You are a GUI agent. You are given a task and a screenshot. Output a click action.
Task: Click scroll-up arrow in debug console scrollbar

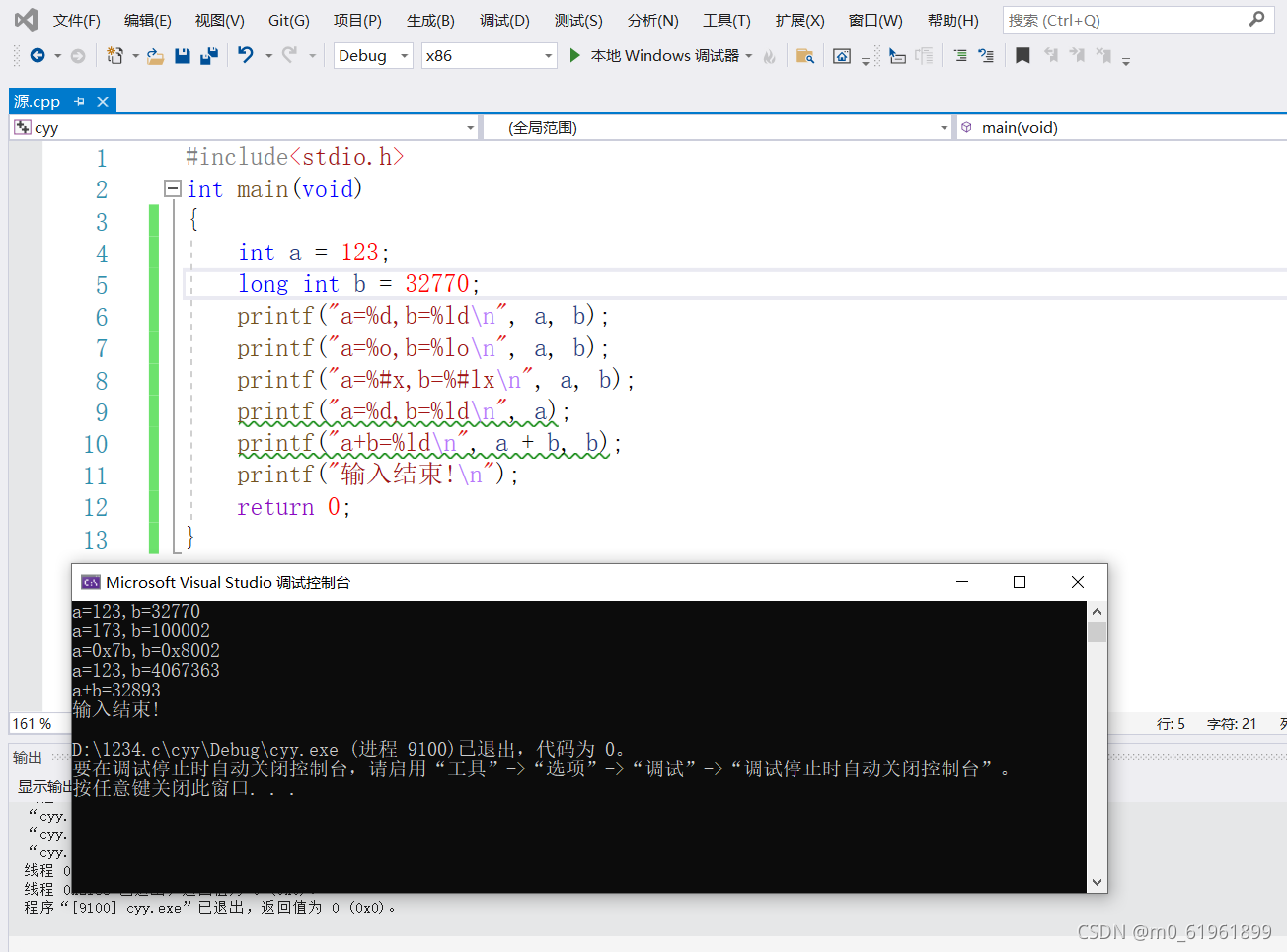click(1097, 612)
